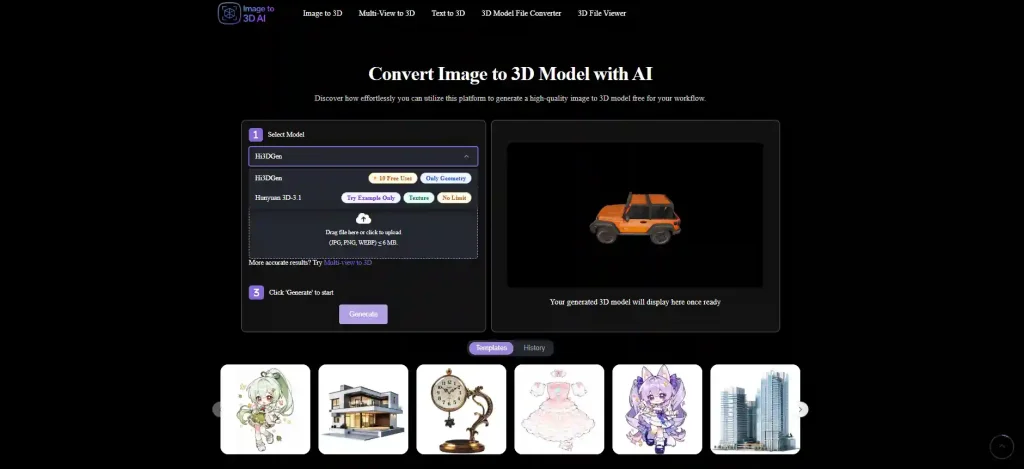The height and width of the screenshot is (469, 1024).
Task: Open 3D Model File Converter
Action: tap(521, 13)
